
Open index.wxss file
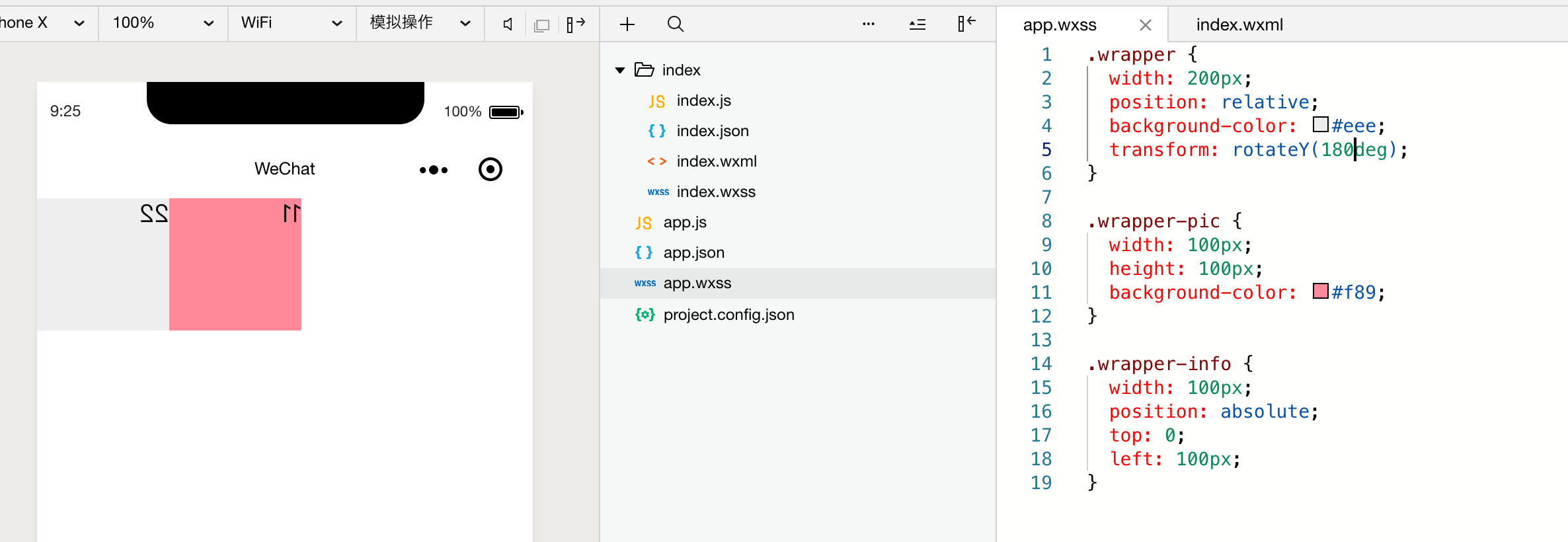point(716,192)
